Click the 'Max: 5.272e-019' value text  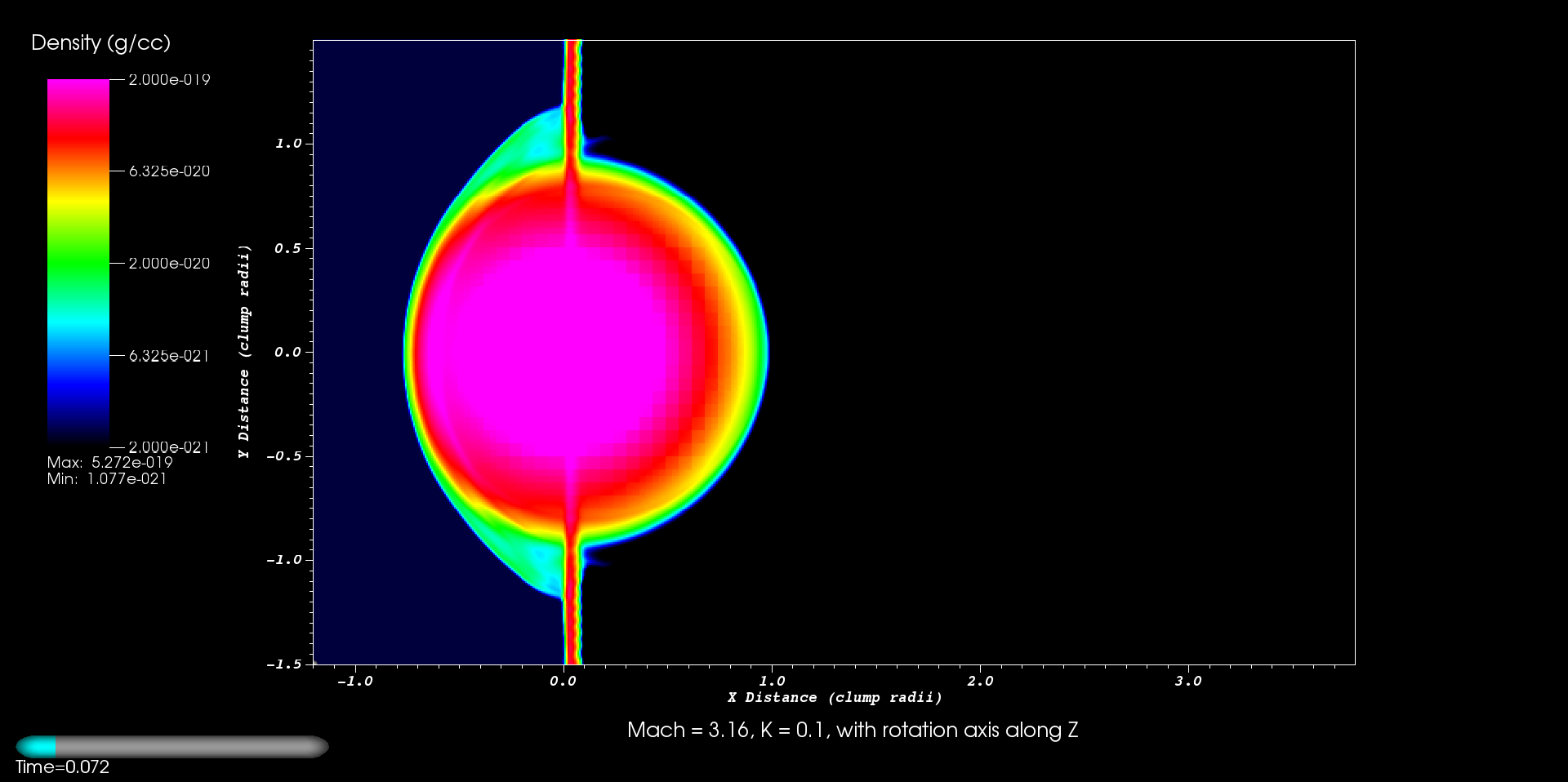coord(109,463)
